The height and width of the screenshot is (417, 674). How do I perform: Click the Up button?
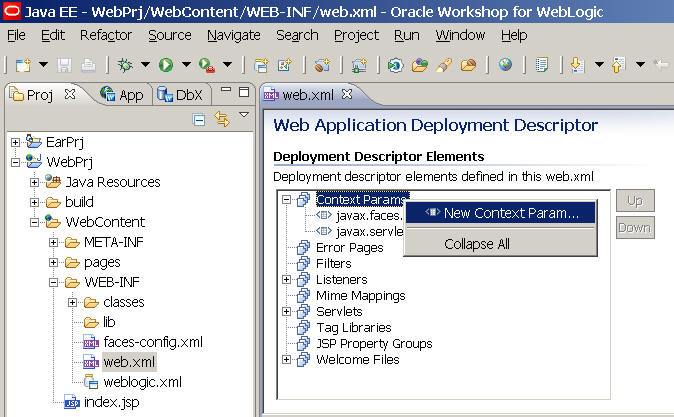(x=635, y=200)
